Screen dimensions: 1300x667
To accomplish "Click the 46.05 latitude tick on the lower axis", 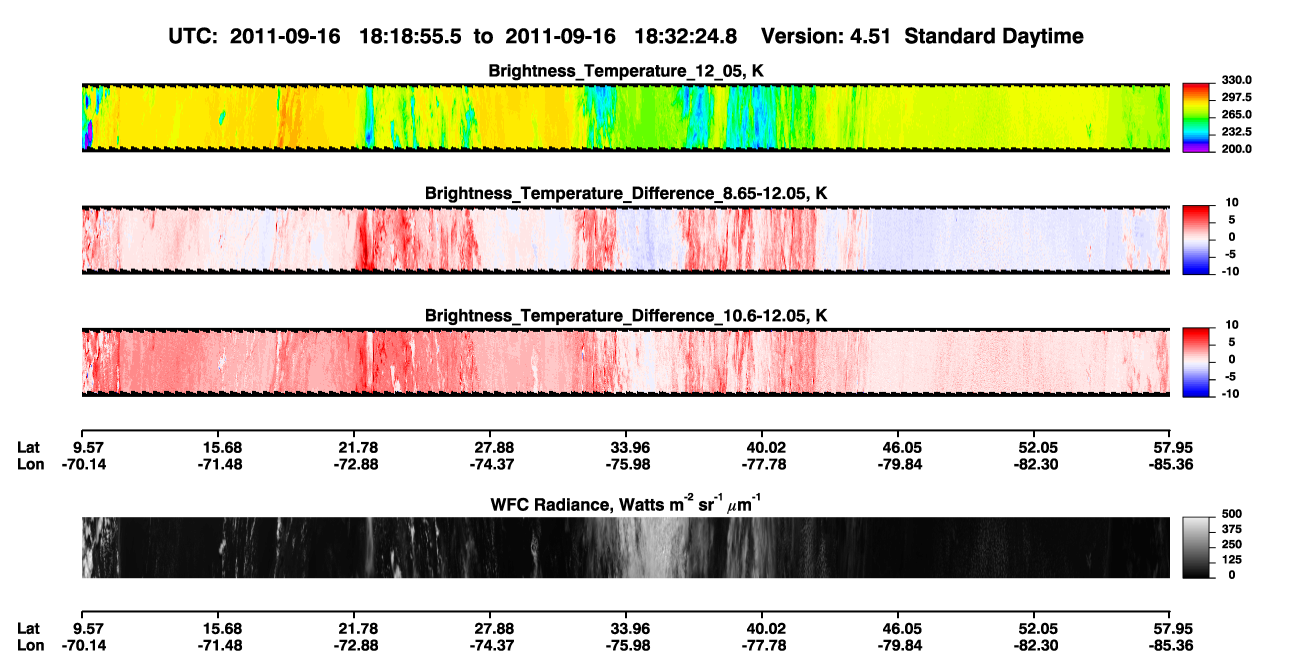I will click(898, 628).
